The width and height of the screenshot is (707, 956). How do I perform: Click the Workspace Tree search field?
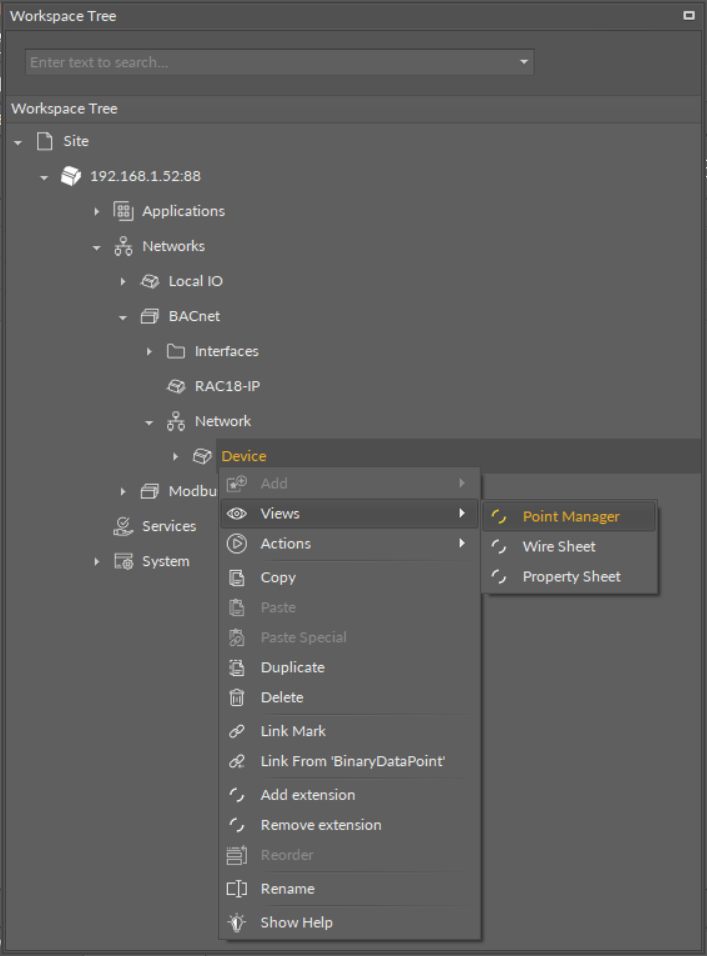click(x=270, y=62)
